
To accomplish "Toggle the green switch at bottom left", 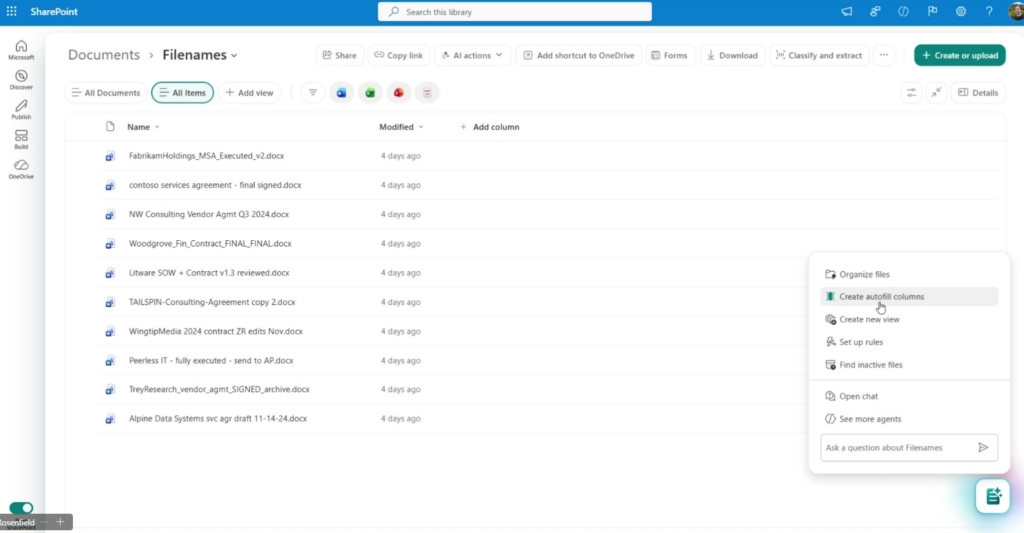I will click(x=21, y=508).
